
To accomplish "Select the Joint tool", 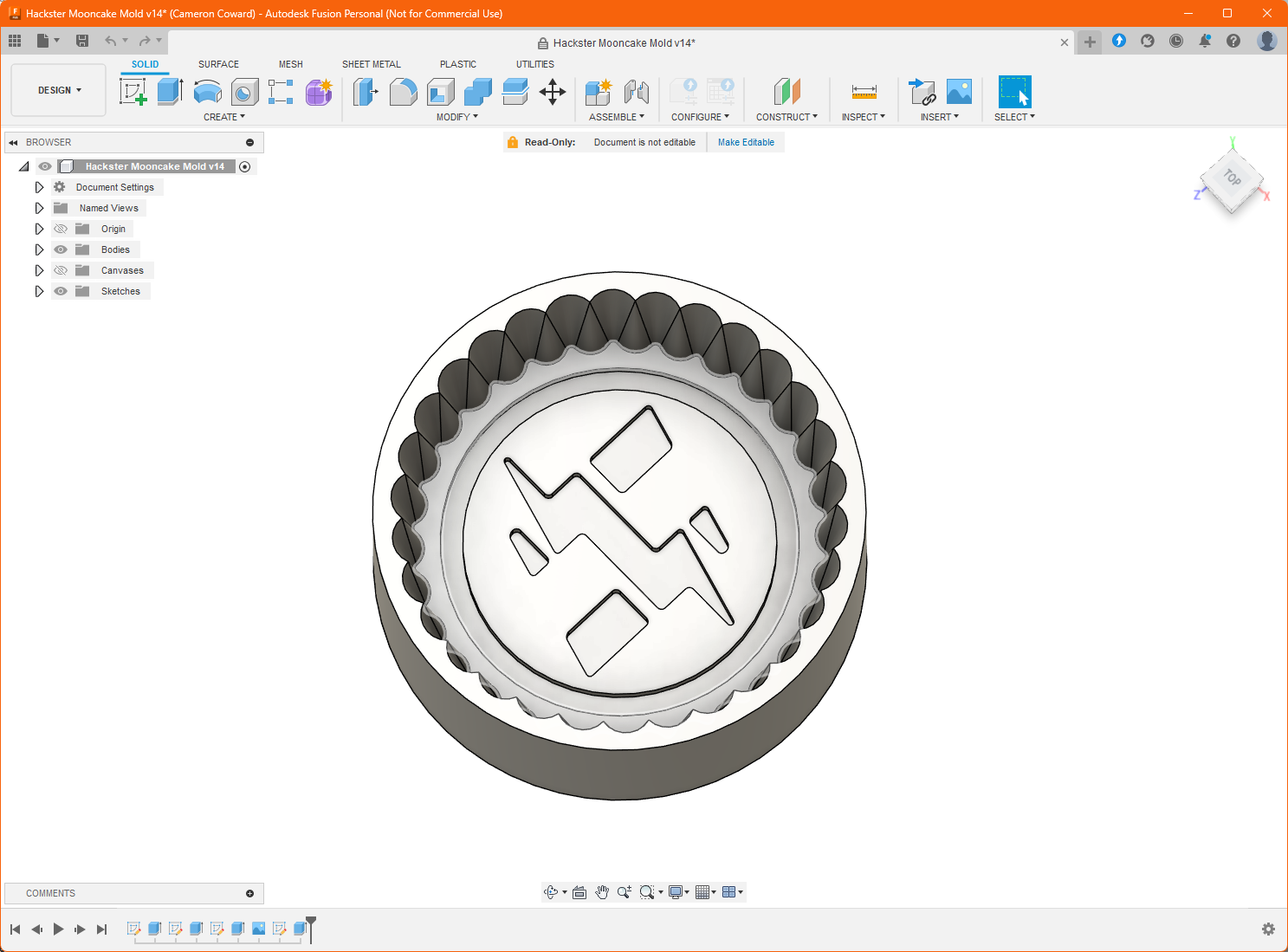I will (637, 91).
